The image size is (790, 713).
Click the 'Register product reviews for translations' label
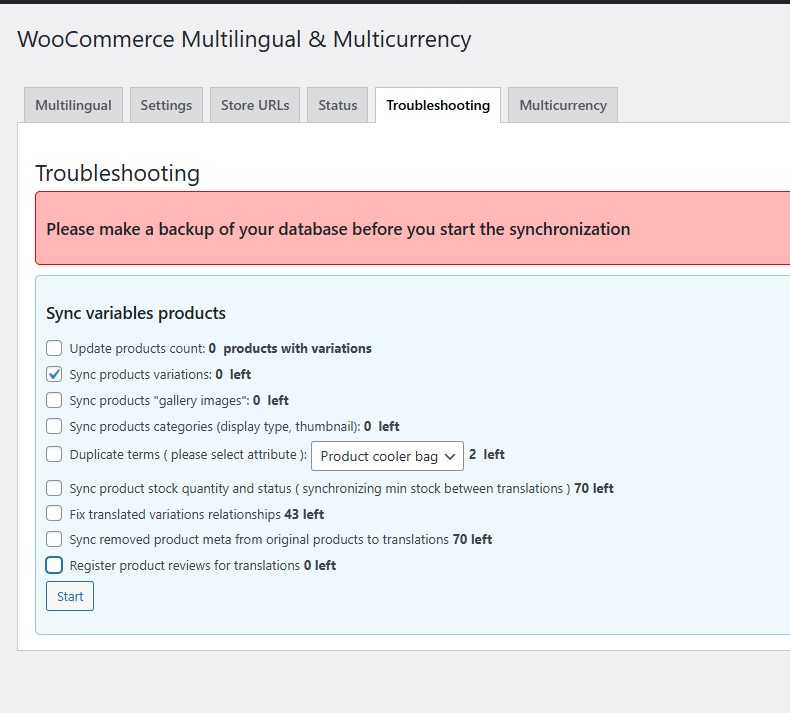pyautogui.click(x=185, y=565)
